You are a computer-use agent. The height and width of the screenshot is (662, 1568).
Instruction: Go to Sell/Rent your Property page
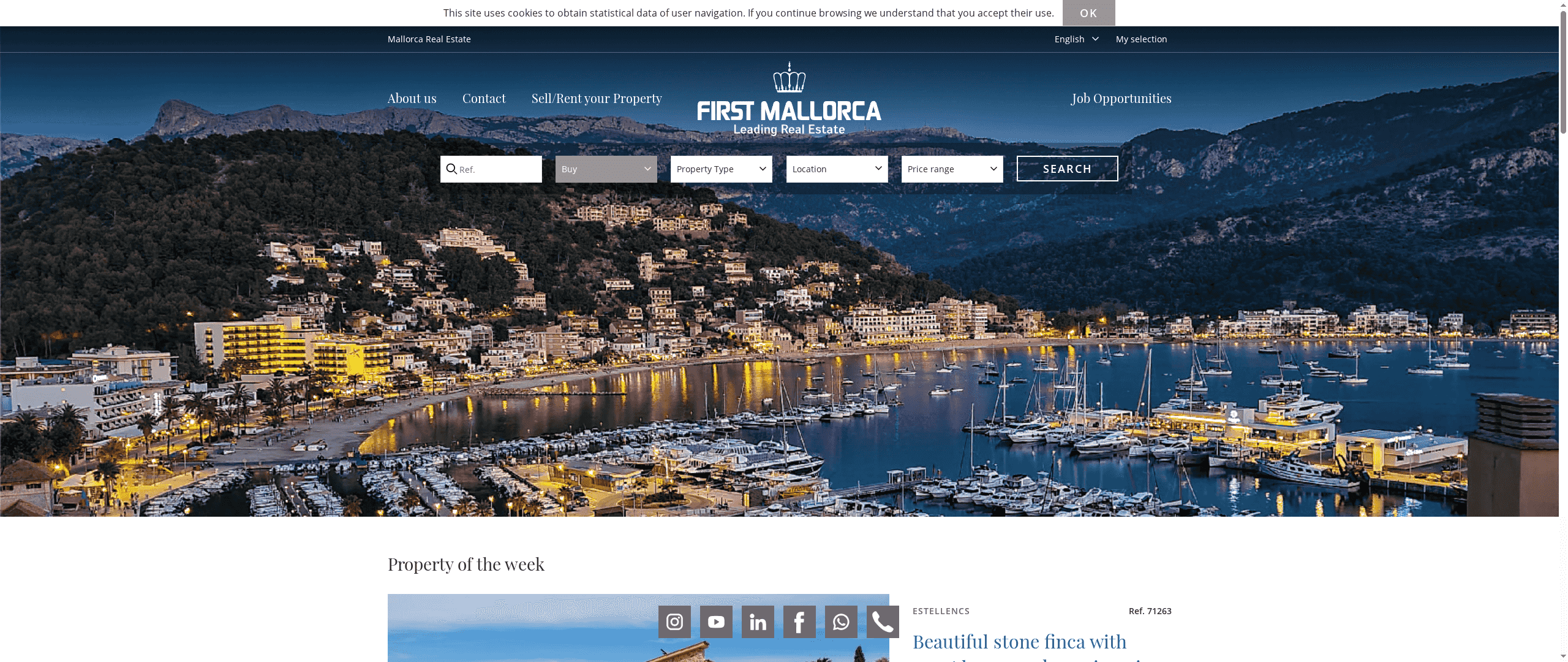(x=597, y=98)
